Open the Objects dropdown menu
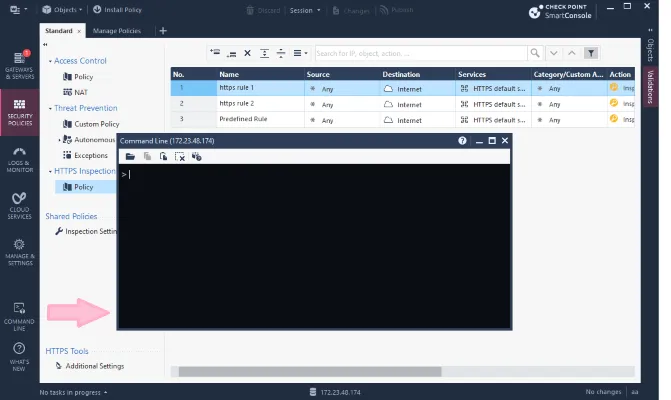This screenshot has height=400, width=671. [x=62, y=9]
